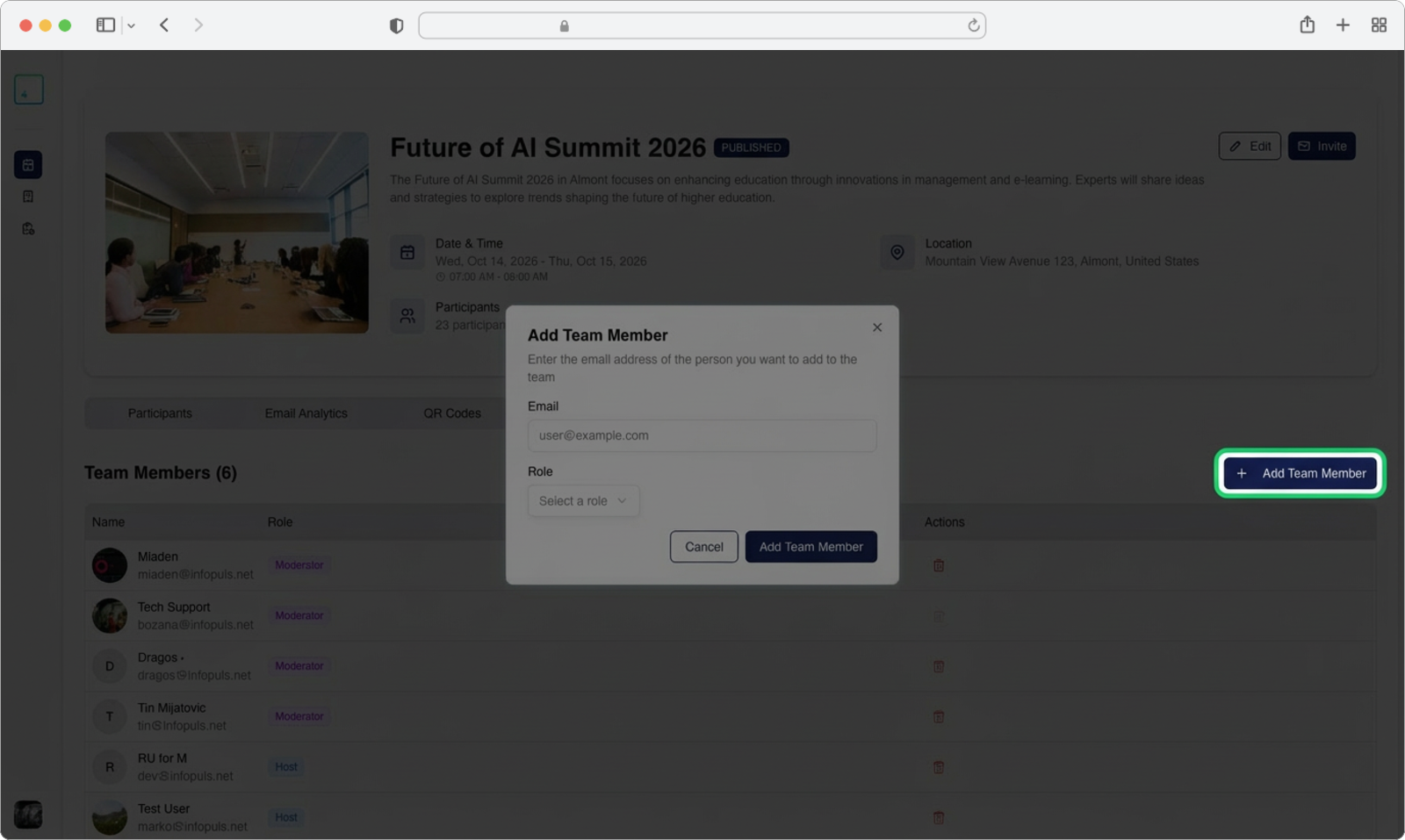Click the browser Share icon
The width and height of the screenshot is (1405, 840).
1307,25
